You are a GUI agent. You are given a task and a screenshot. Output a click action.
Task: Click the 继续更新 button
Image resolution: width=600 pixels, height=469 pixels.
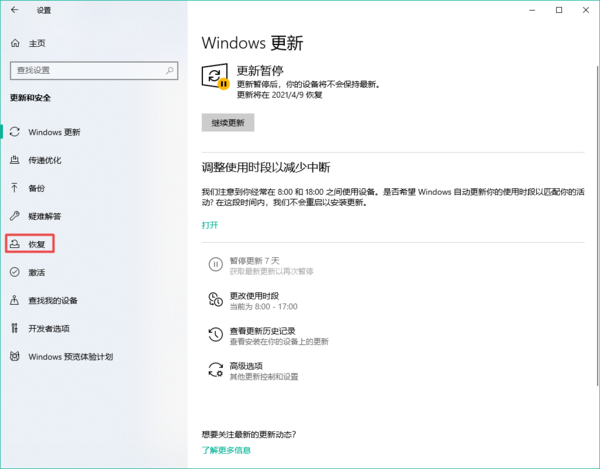pyautogui.click(x=228, y=122)
